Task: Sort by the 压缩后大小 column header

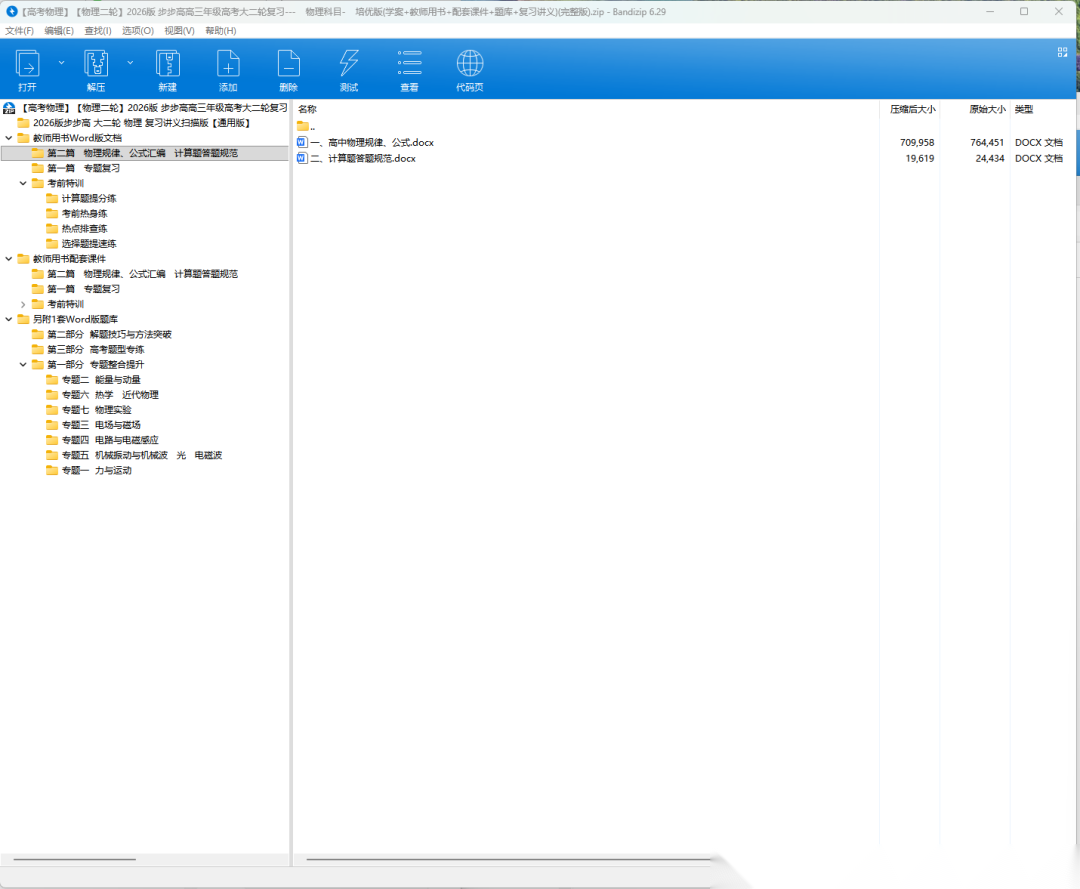Action: [912, 109]
